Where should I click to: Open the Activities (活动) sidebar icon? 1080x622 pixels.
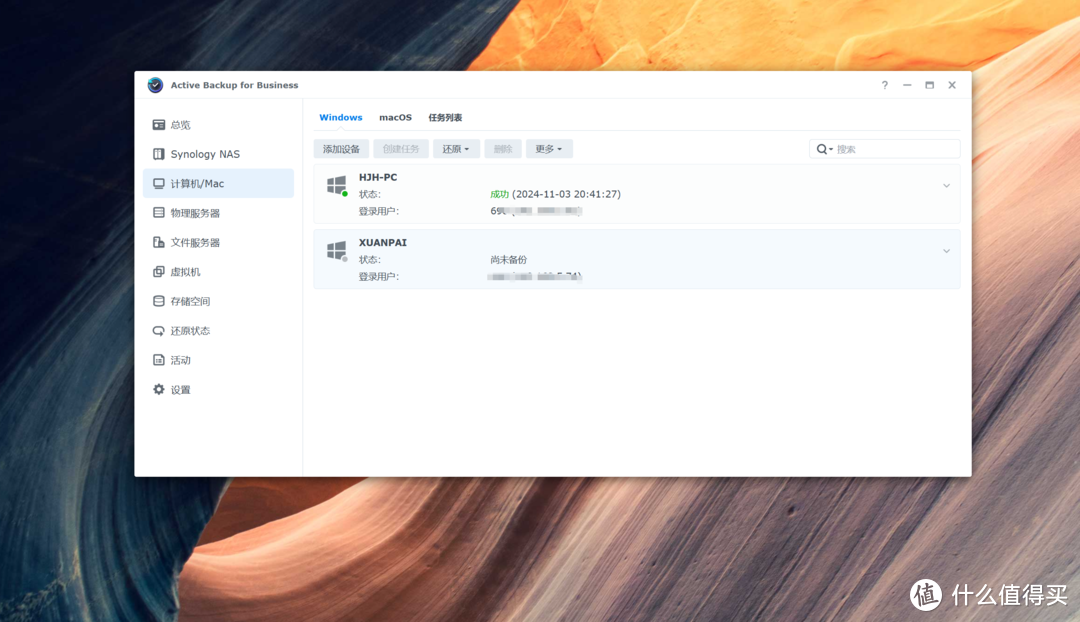(x=158, y=360)
